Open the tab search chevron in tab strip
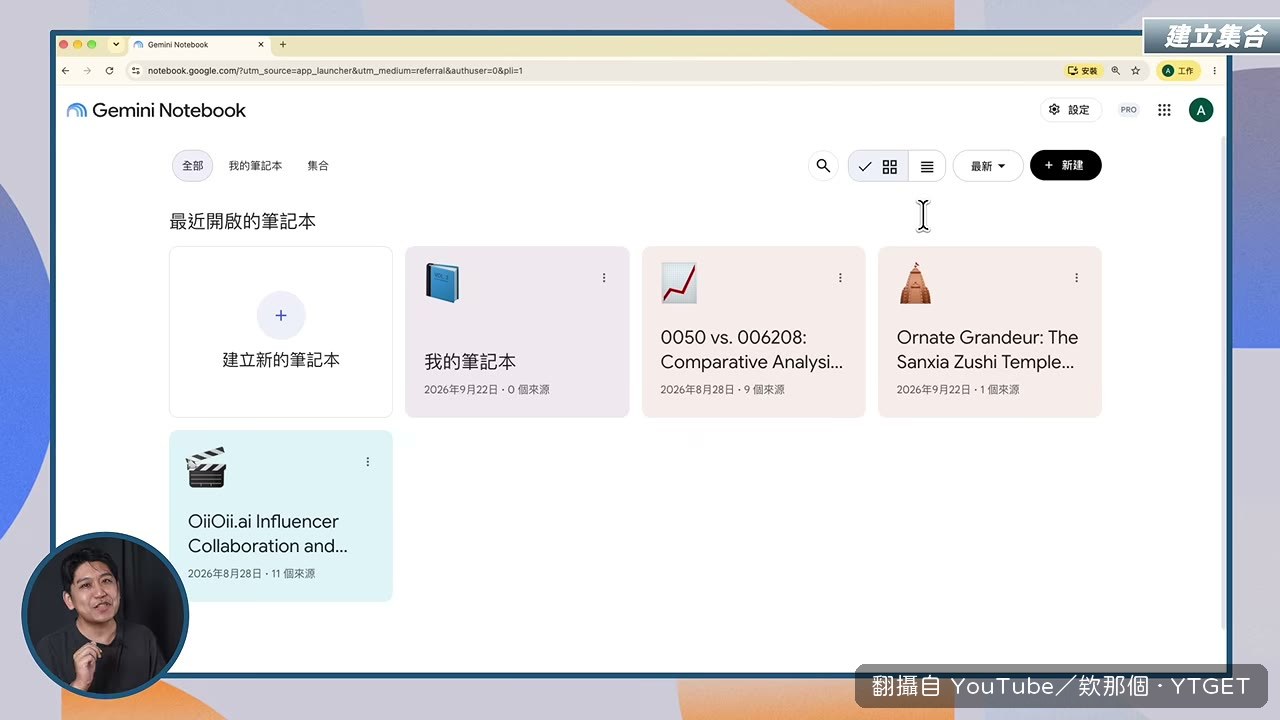 [116, 45]
